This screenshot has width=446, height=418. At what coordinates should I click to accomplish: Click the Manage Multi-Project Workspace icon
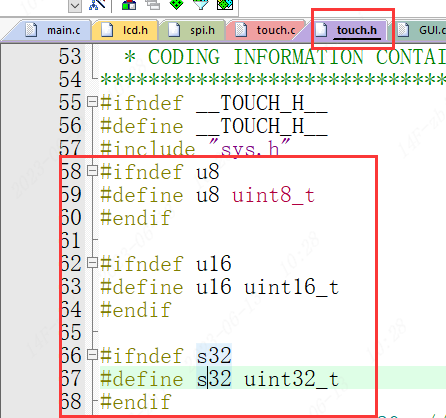(153, 5)
